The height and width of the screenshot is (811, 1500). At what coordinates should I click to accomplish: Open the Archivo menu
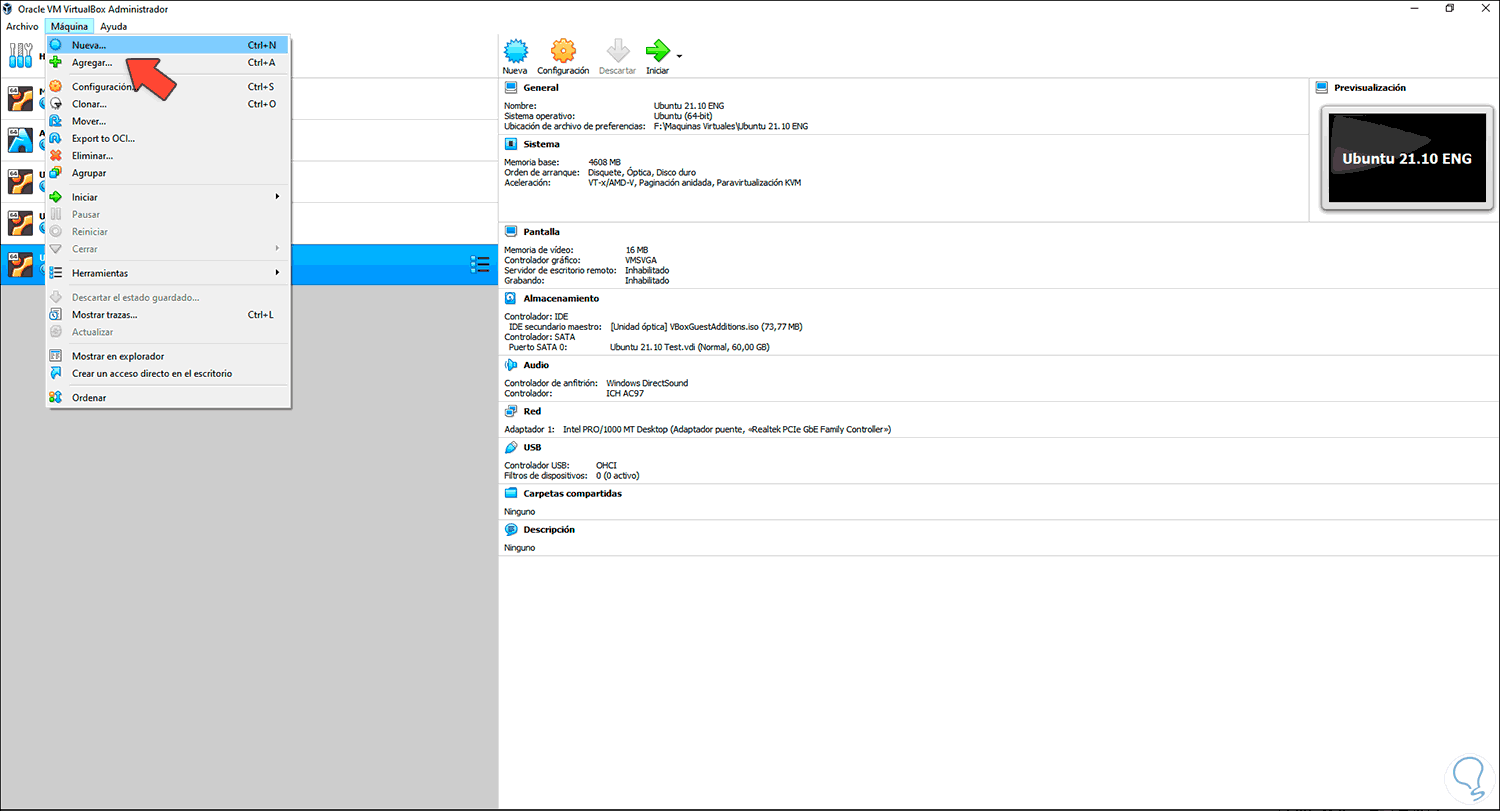pyautogui.click(x=22, y=26)
